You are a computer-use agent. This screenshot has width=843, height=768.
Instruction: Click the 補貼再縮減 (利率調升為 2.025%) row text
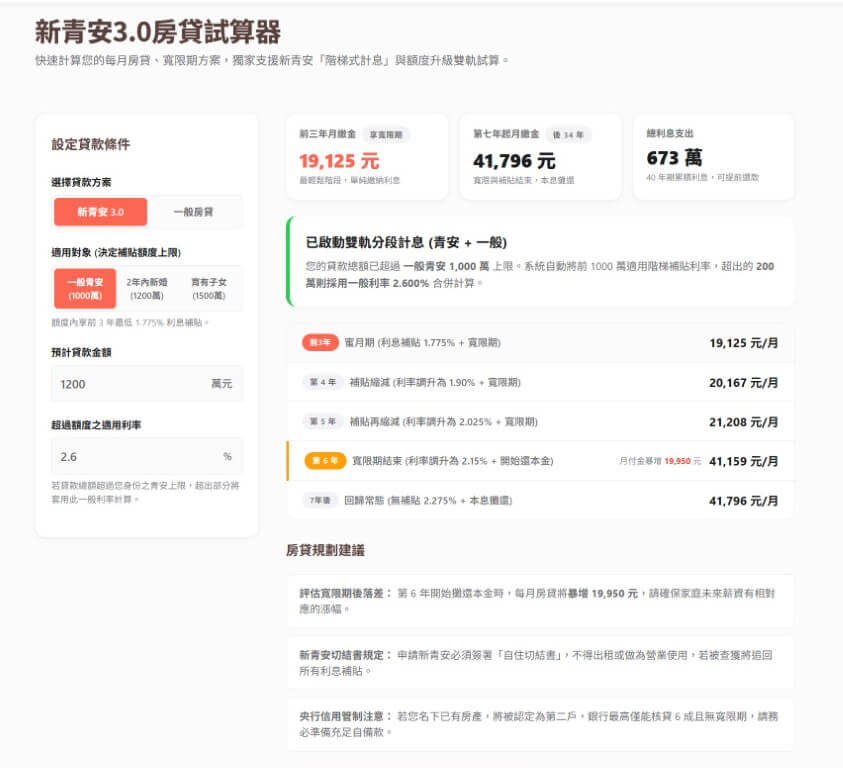pyautogui.click(x=444, y=422)
